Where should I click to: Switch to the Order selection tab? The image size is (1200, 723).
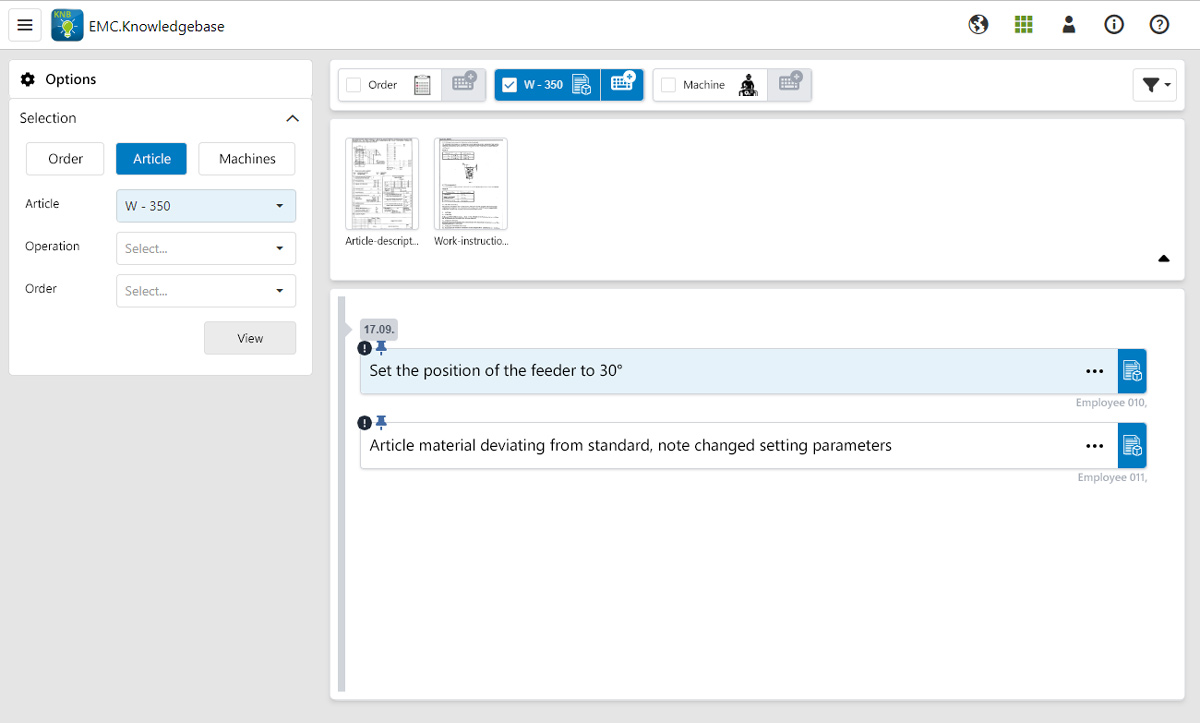click(66, 159)
